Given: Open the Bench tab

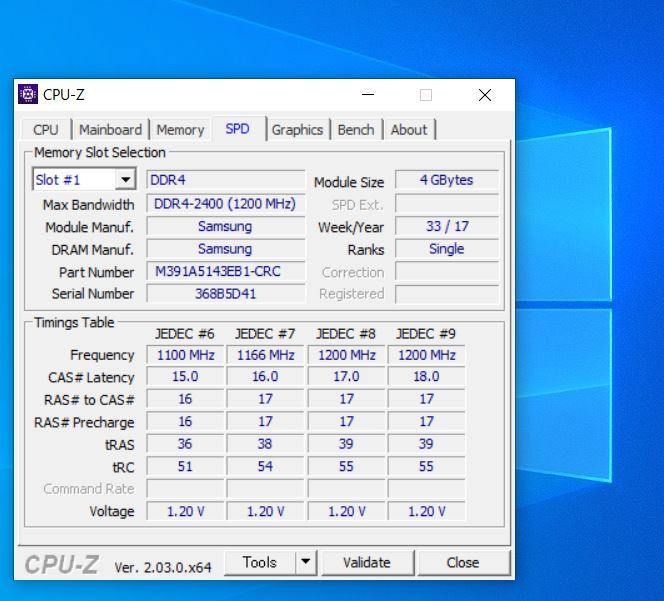Looking at the screenshot, I should [356, 130].
